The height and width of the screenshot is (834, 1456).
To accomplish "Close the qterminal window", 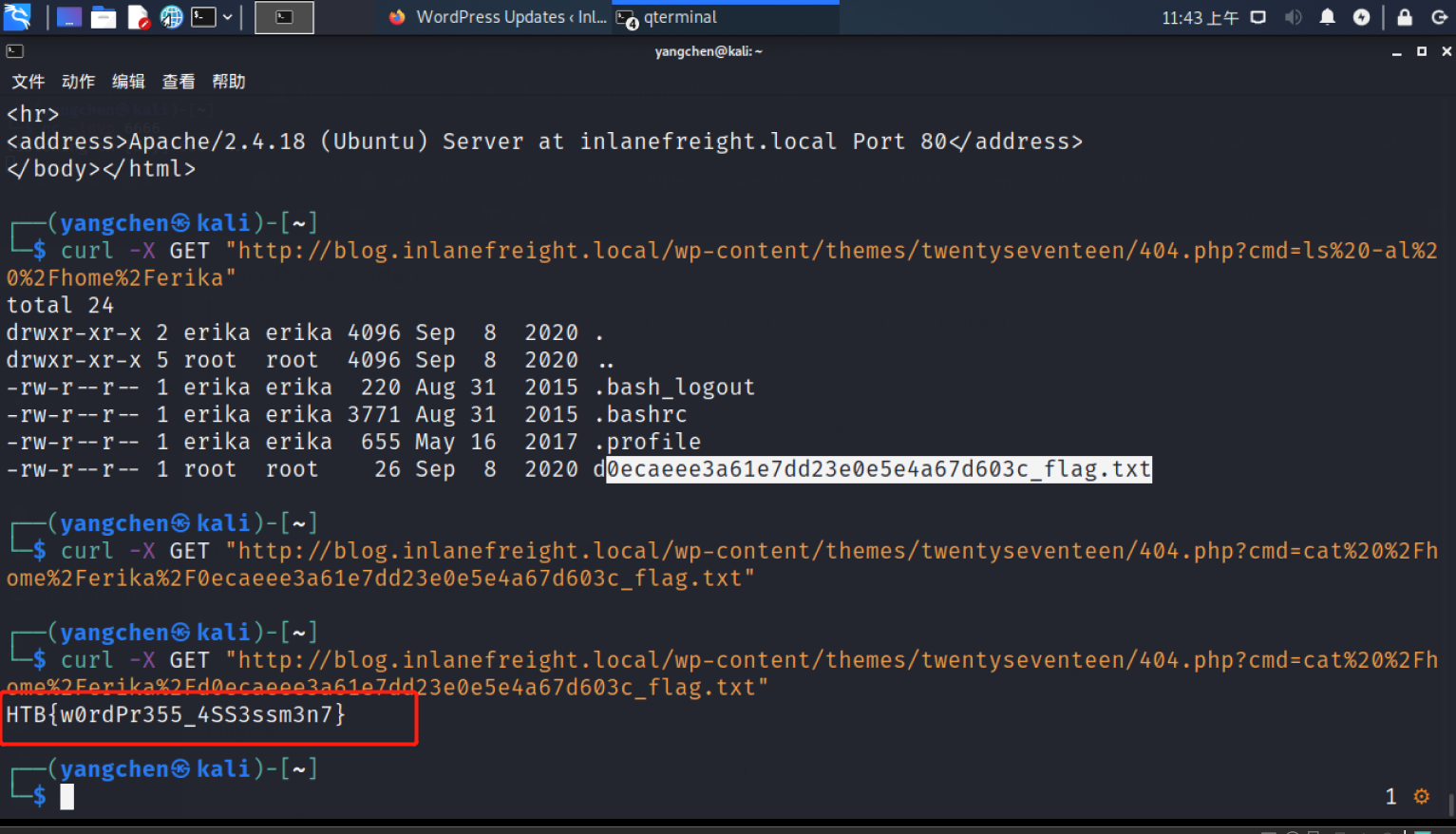I will pyautogui.click(x=1447, y=51).
